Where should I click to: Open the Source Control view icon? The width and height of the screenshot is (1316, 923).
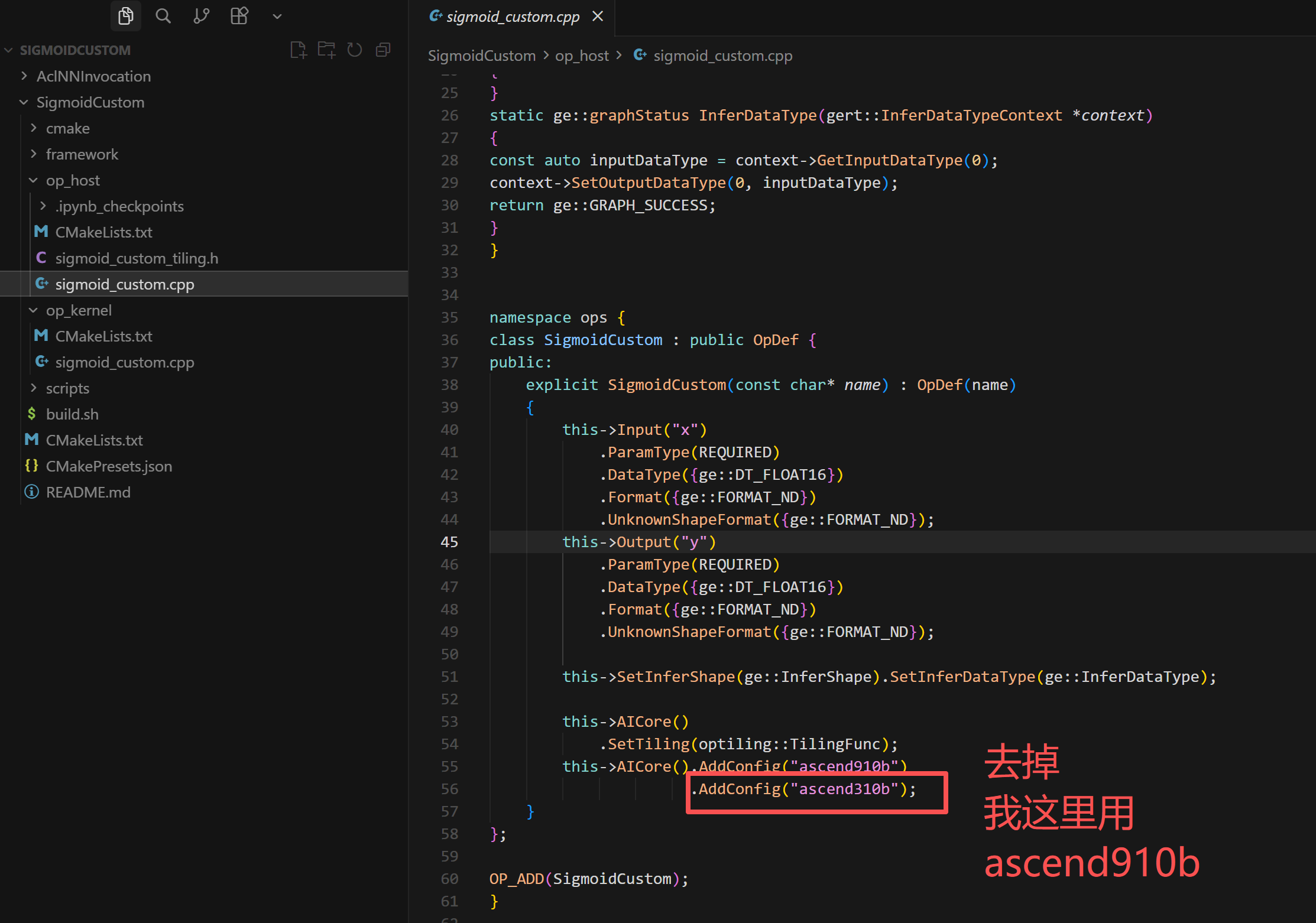pos(201,16)
